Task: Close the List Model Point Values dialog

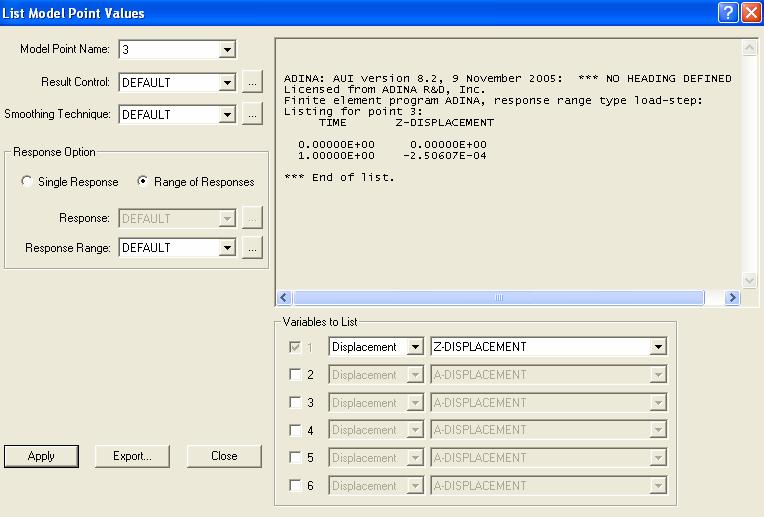Action: (x=751, y=13)
